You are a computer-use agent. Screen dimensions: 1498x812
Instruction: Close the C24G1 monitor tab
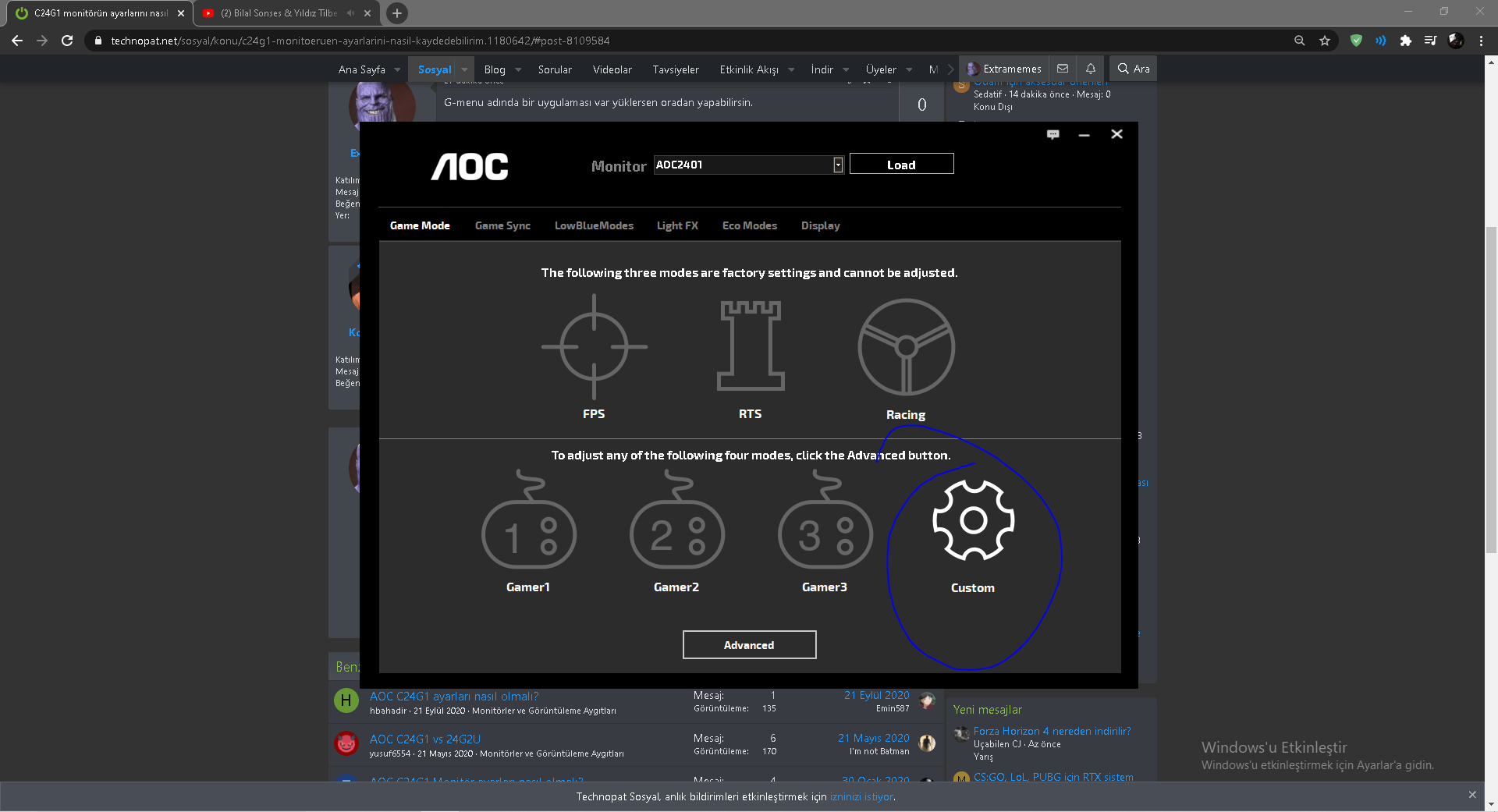click(181, 13)
